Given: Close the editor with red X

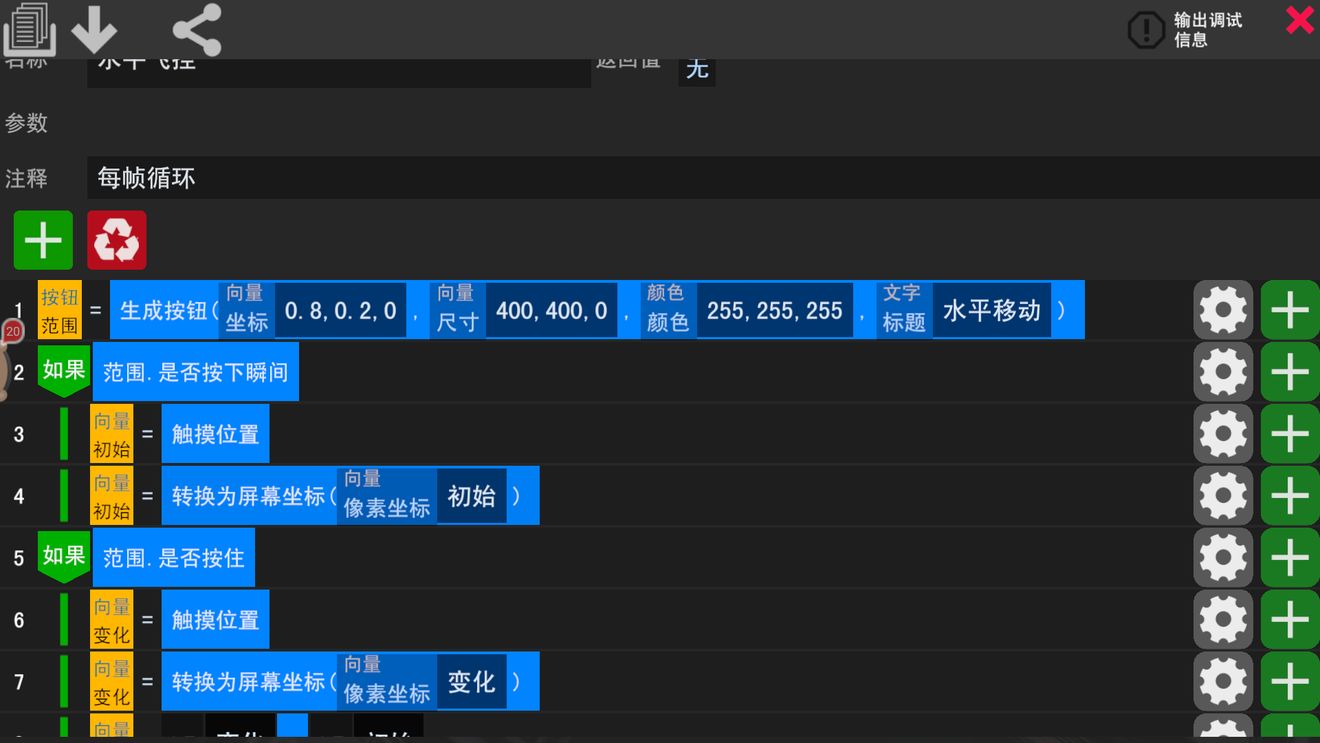Looking at the screenshot, I should (1300, 20).
